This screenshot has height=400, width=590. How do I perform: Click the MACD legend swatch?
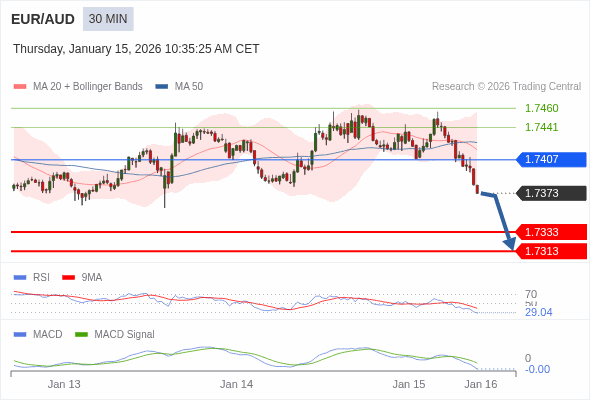coord(20,335)
